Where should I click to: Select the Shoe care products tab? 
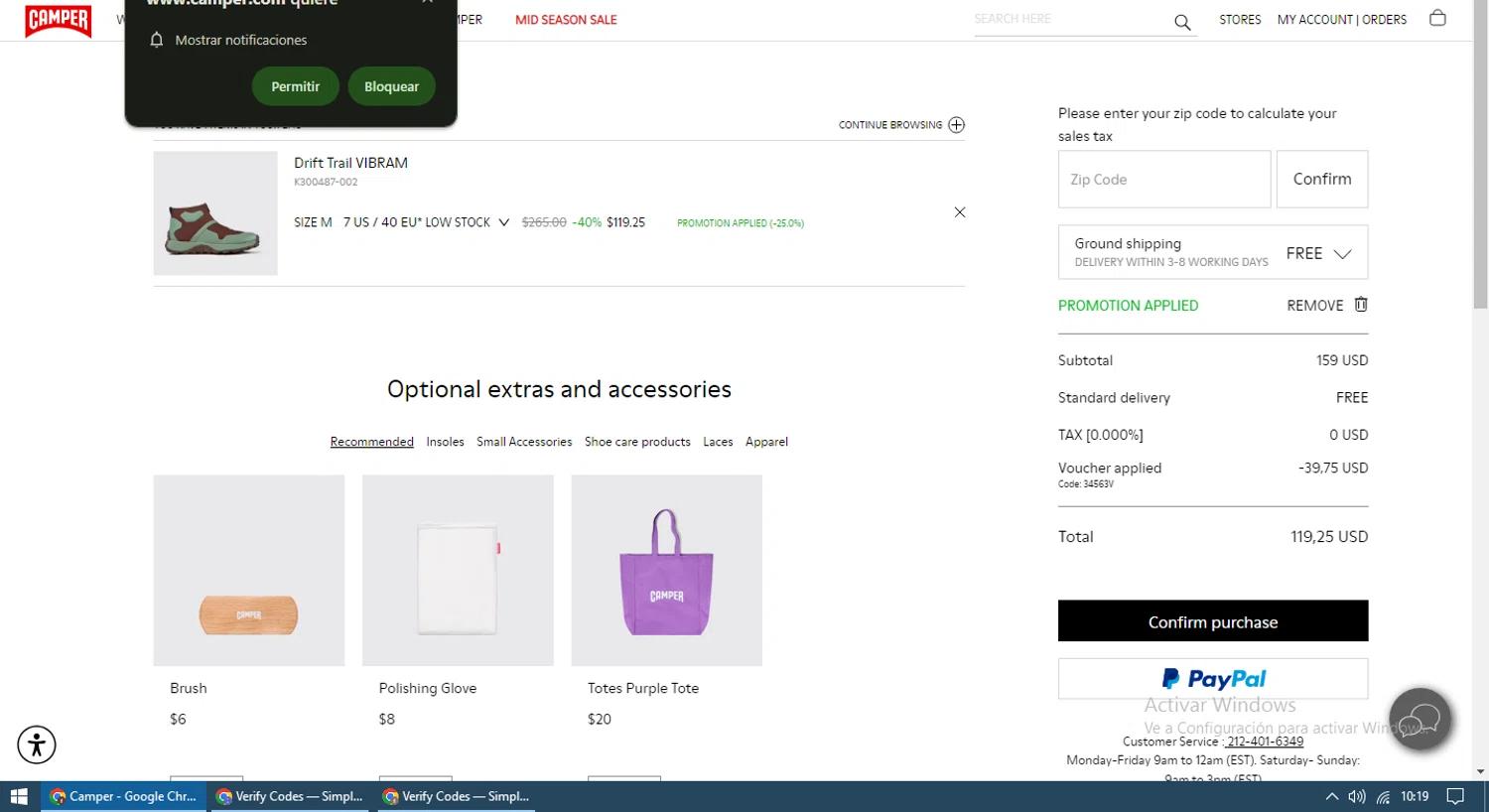(637, 442)
